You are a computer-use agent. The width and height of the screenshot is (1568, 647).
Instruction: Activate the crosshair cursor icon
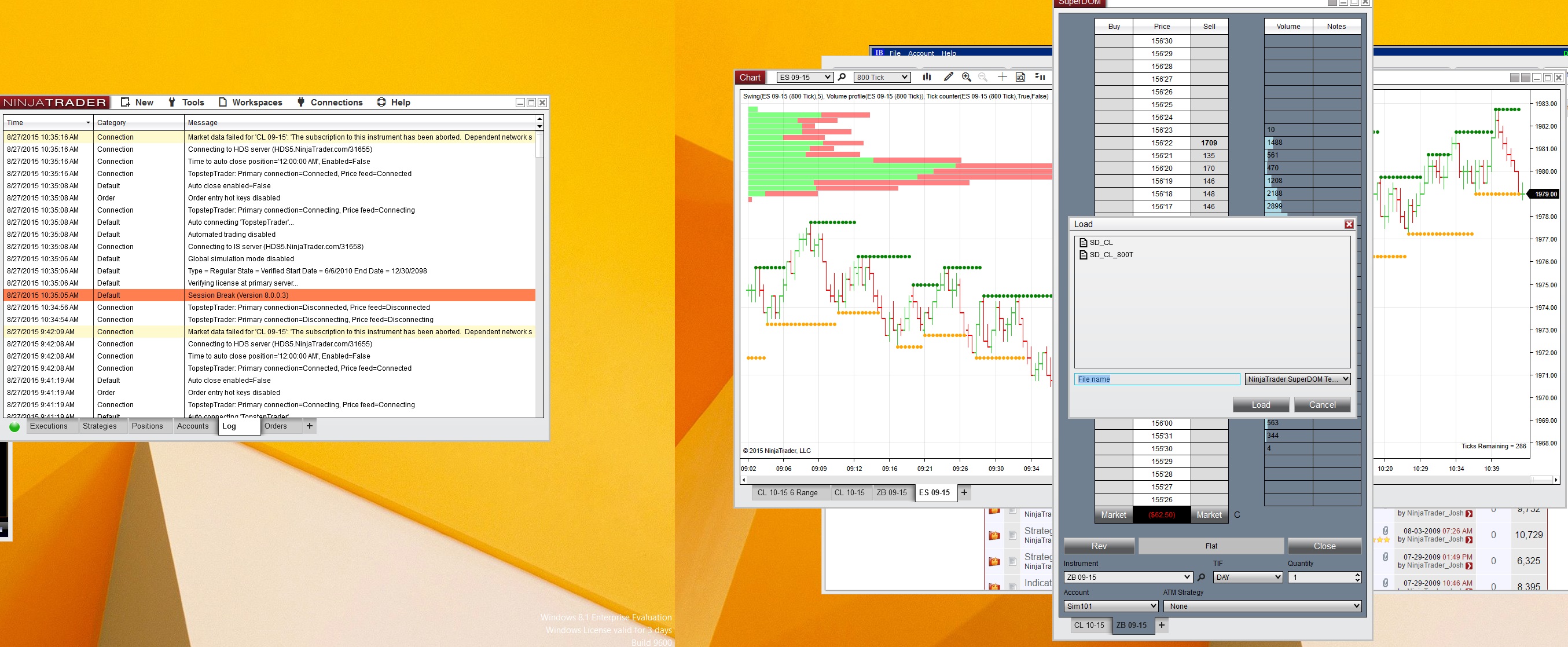1002,77
